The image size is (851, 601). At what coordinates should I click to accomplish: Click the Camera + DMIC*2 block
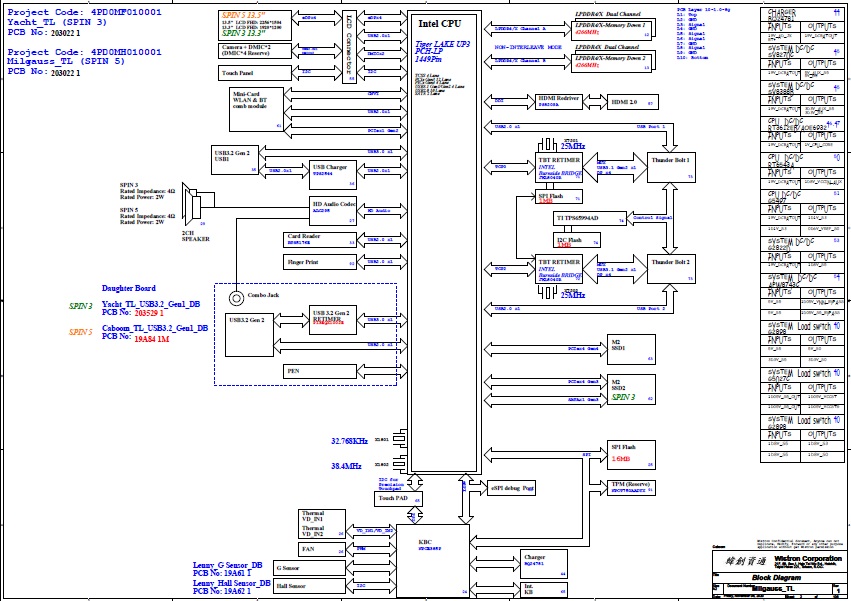pyautogui.click(x=255, y=51)
